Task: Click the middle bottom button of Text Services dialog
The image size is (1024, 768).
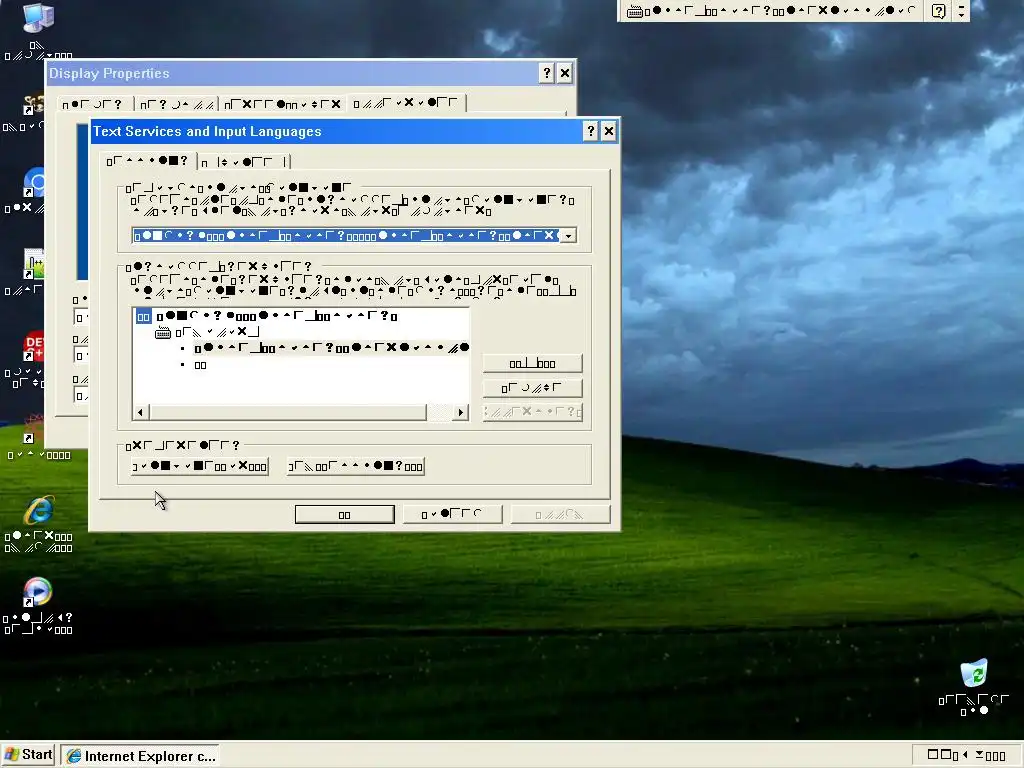Action: point(452,515)
